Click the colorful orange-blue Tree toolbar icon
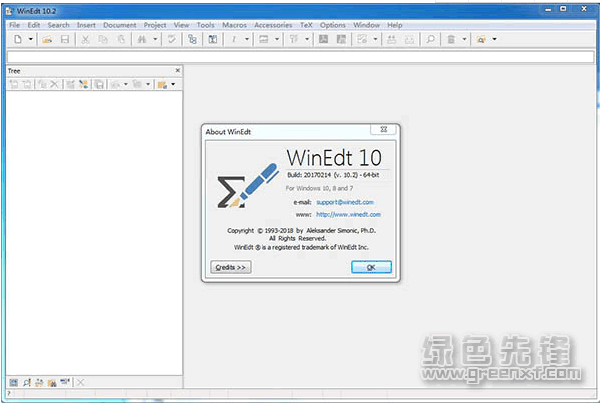 (x=83, y=84)
